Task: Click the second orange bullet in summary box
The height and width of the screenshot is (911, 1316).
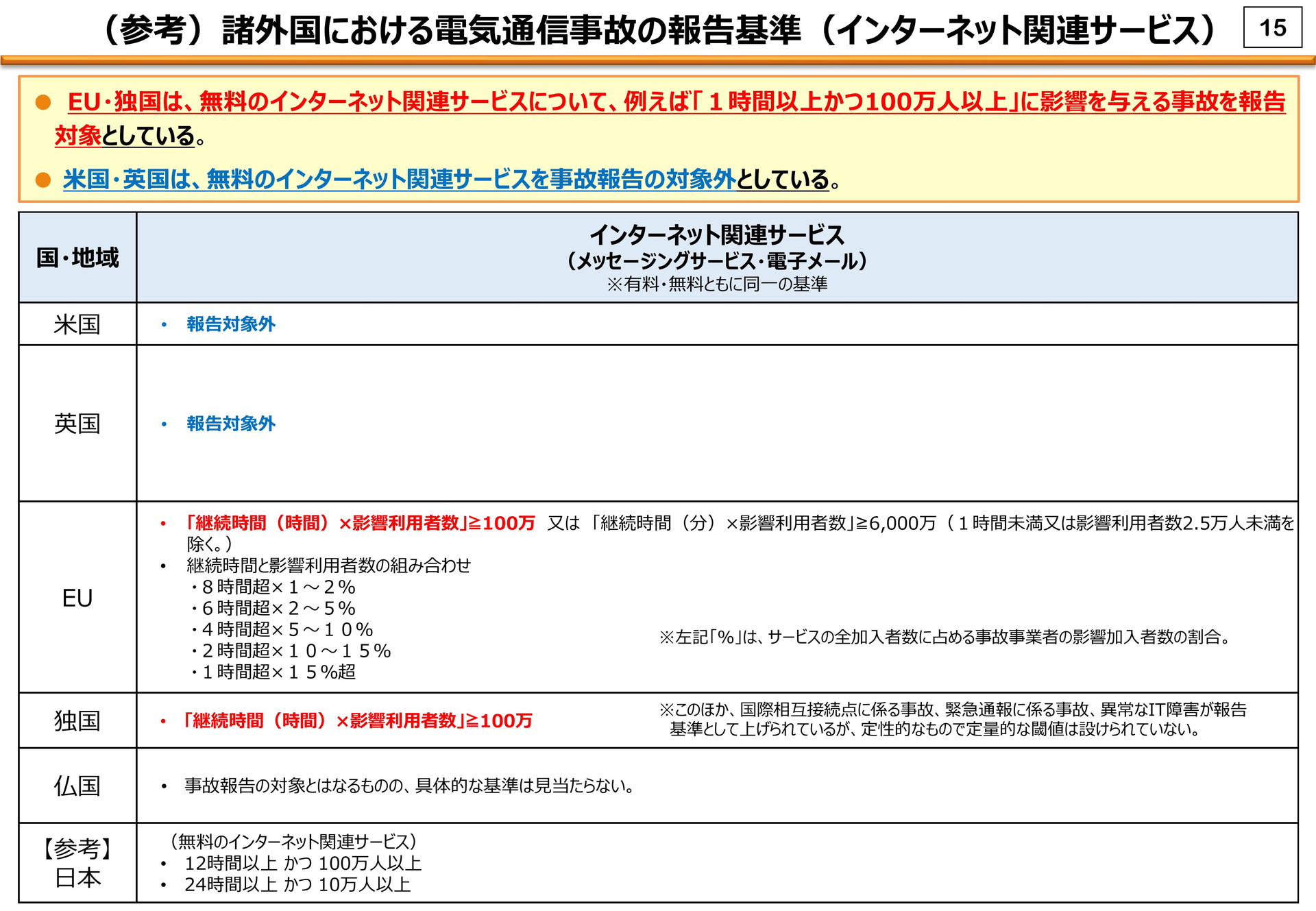Action: (43, 180)
